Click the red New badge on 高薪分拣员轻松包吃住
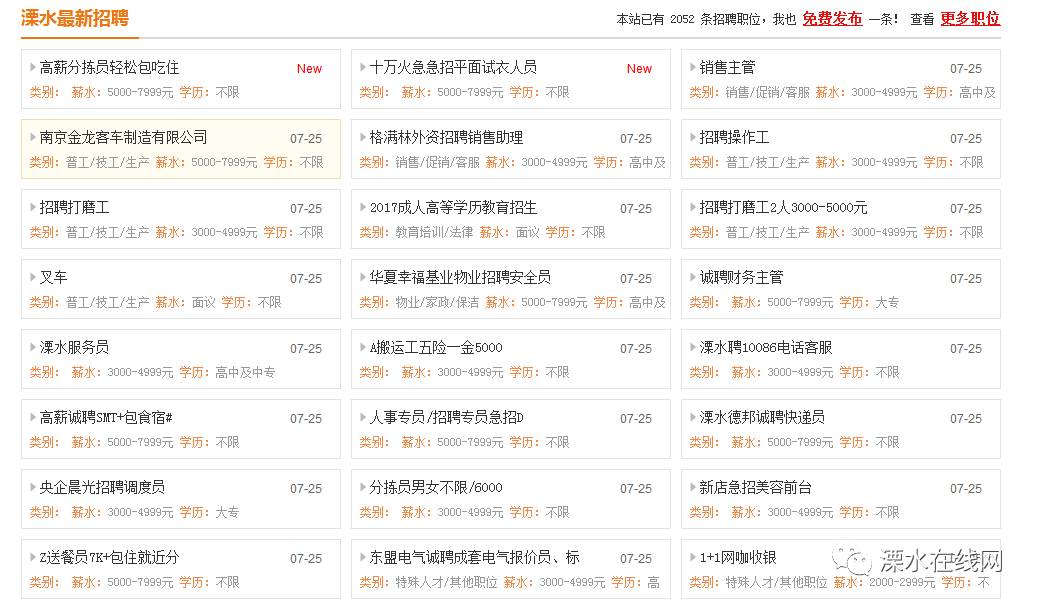Viewport: 1037px width, 606px height. click(x=309, y=68)
